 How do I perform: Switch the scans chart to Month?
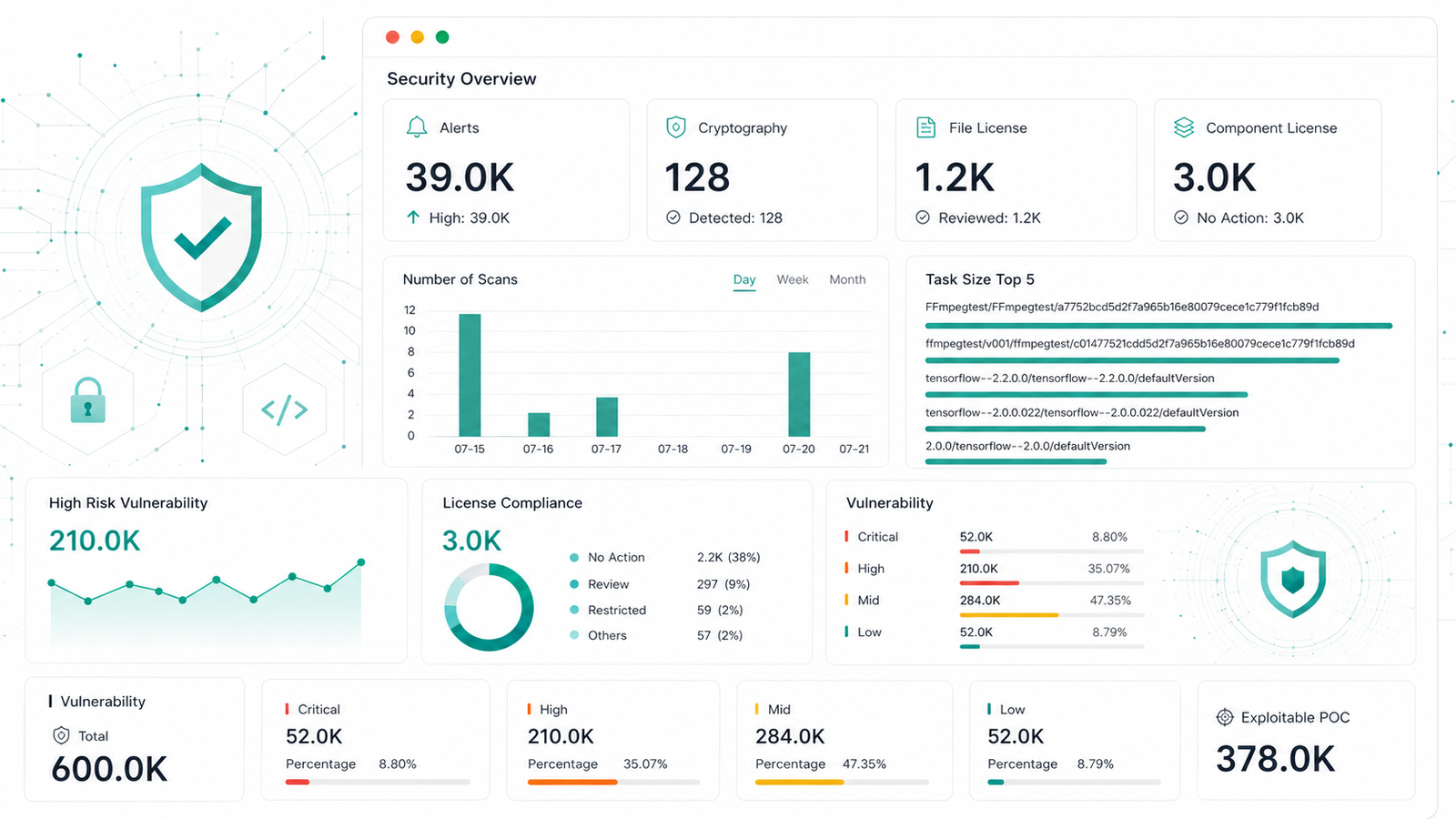[x=847, y=279]
